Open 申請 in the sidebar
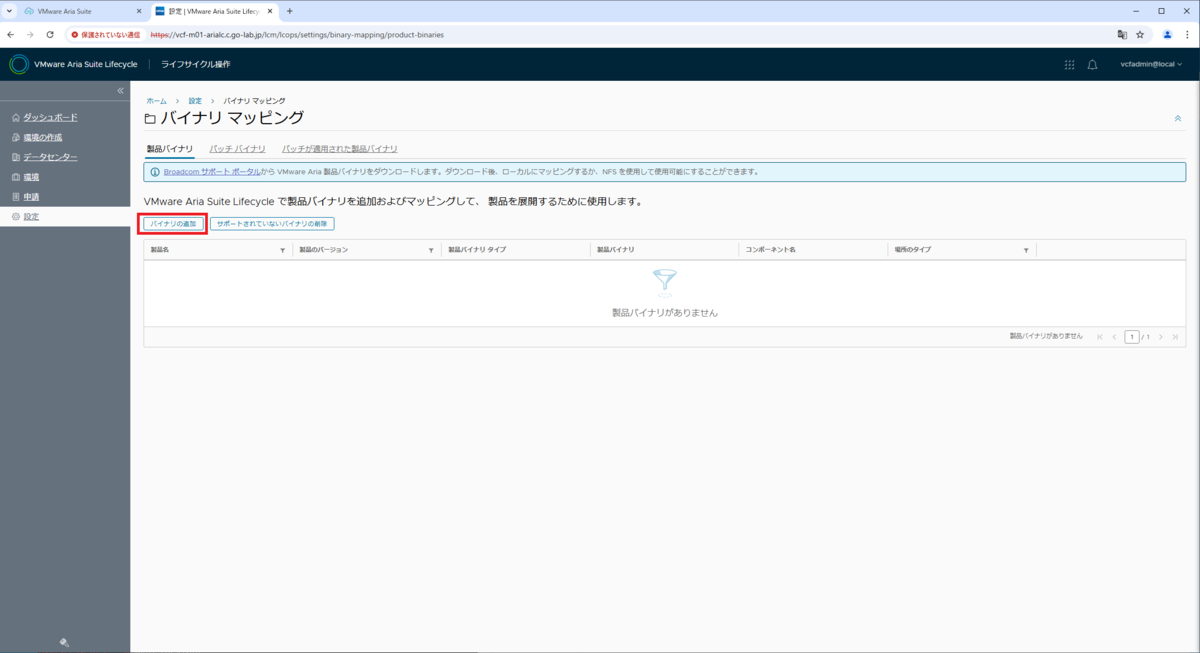Screen dimensions: 1200x653 32,197
